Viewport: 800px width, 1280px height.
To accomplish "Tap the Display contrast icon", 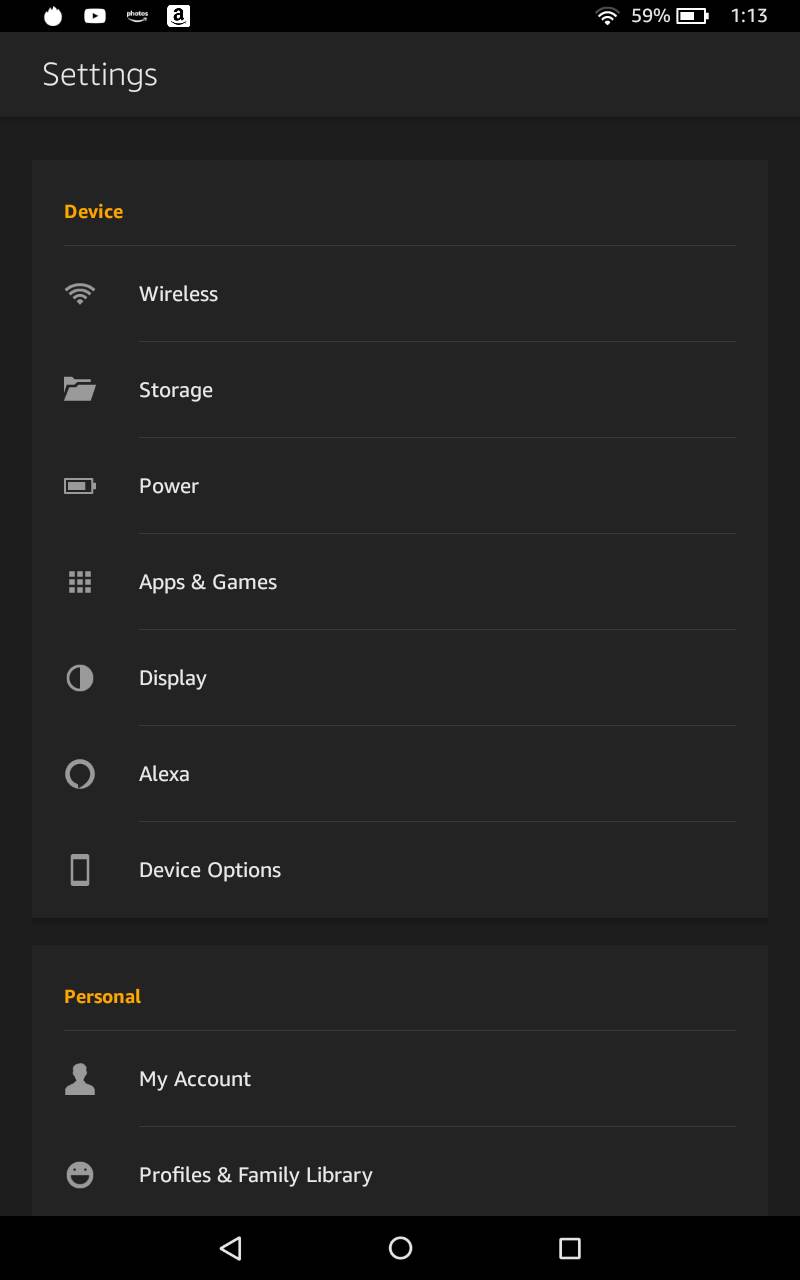I will click(x=80, y=678).
